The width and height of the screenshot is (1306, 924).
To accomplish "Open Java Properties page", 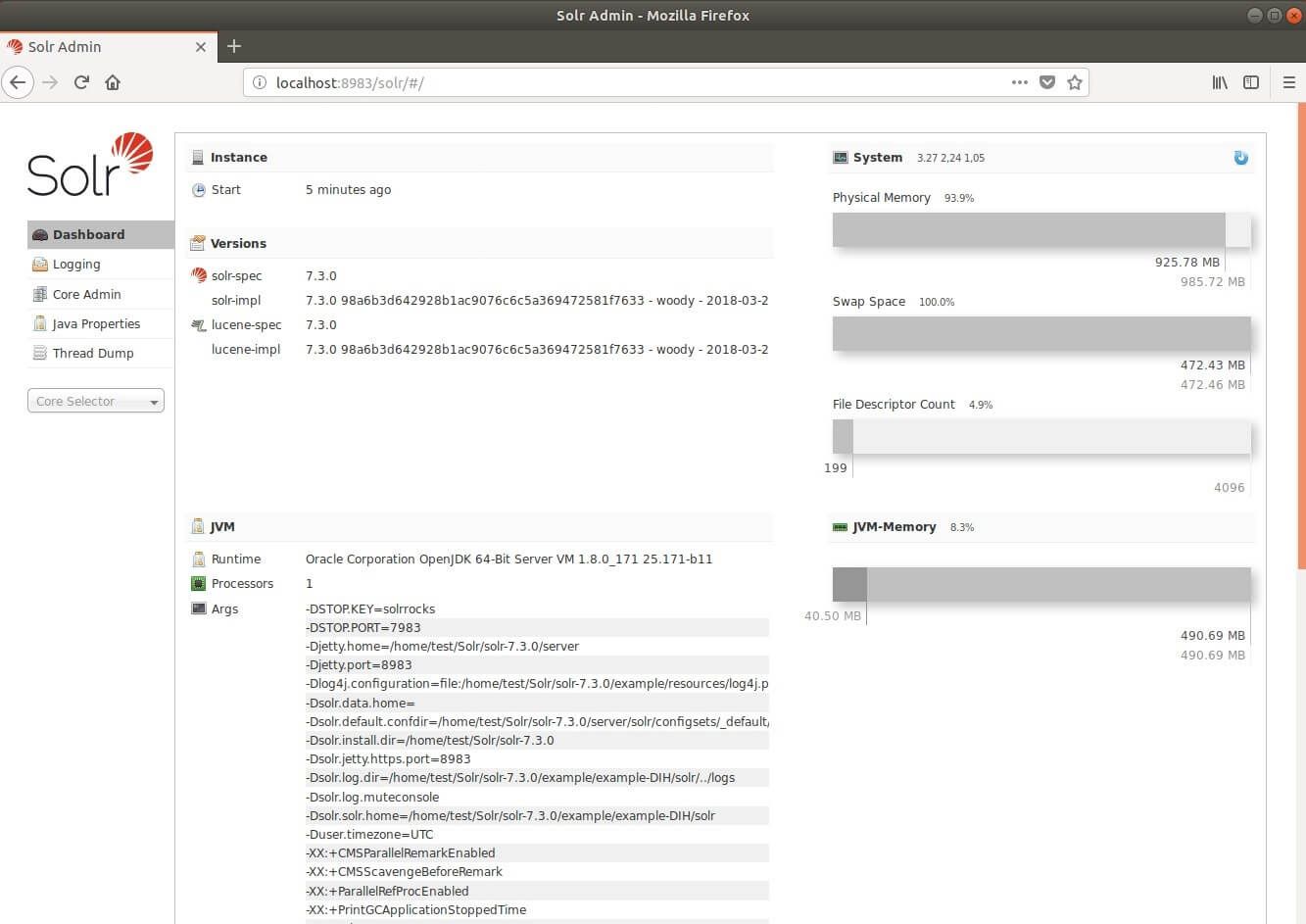I will point(100,323).
